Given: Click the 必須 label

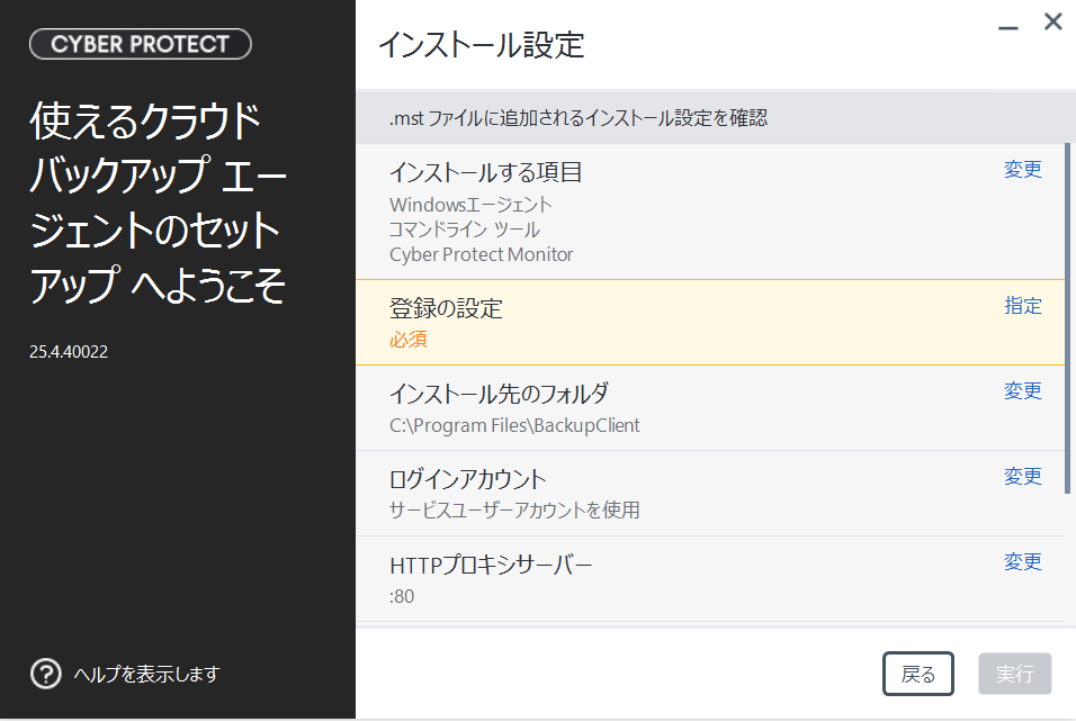Looking at the screenshot, I should tap(408, 340).
